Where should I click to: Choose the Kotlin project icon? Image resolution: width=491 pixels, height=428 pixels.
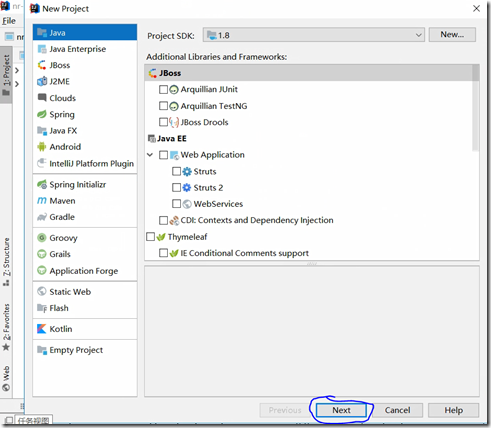pos(42,329)
